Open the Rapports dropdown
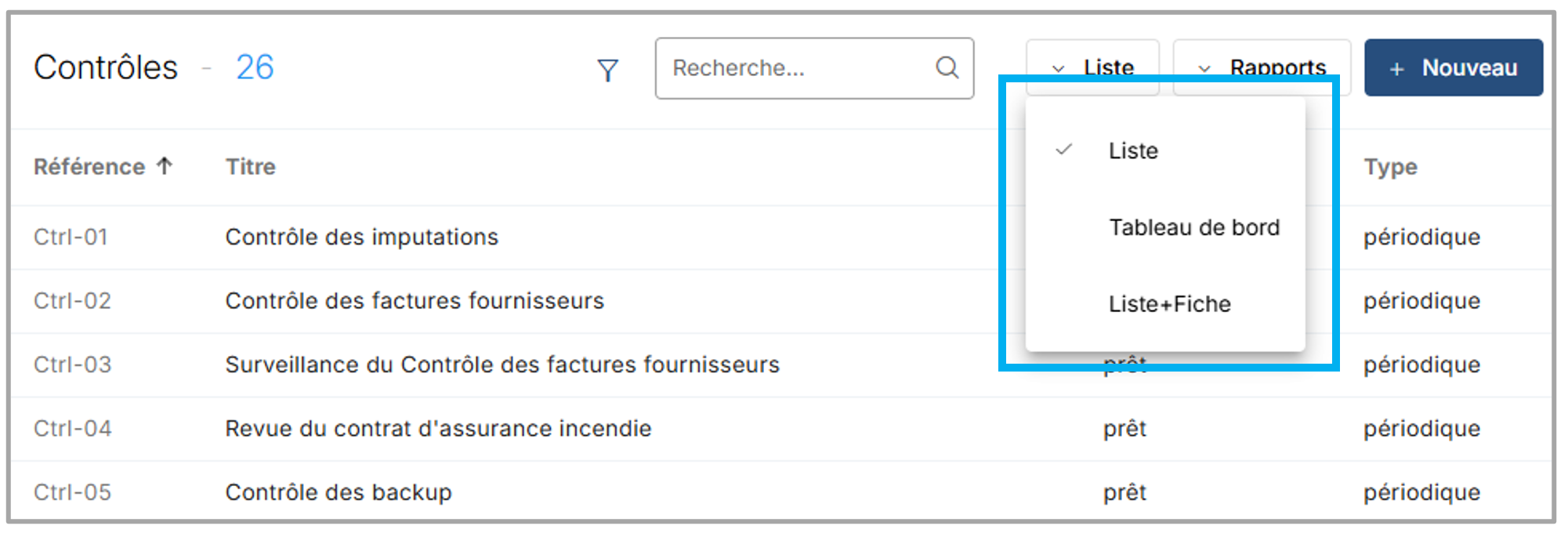 1261,67
